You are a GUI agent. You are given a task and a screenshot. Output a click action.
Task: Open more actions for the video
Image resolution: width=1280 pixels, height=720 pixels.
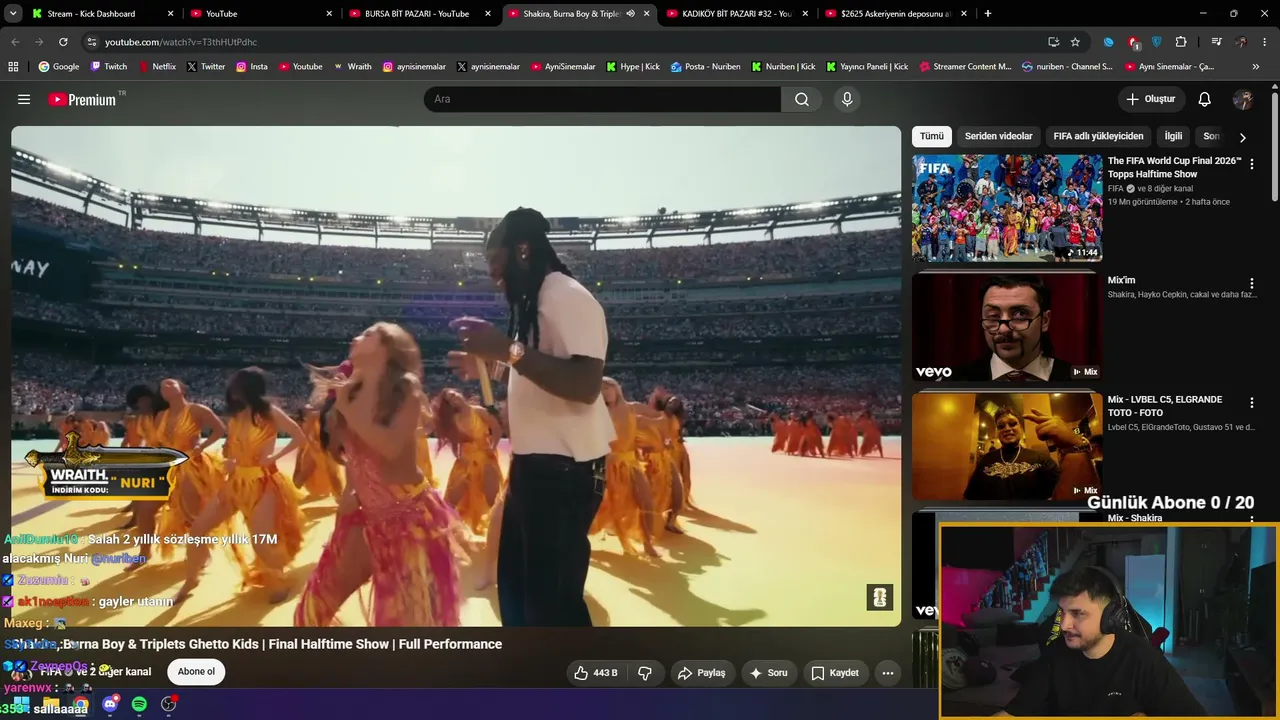(x=887, y=673)
